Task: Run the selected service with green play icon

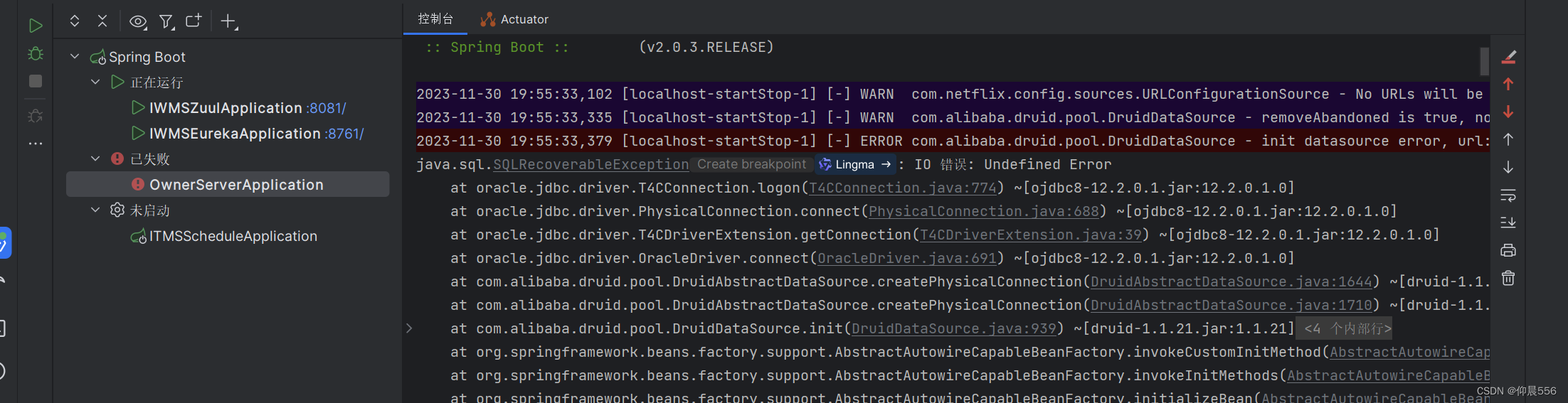Action: pos(36,26)
